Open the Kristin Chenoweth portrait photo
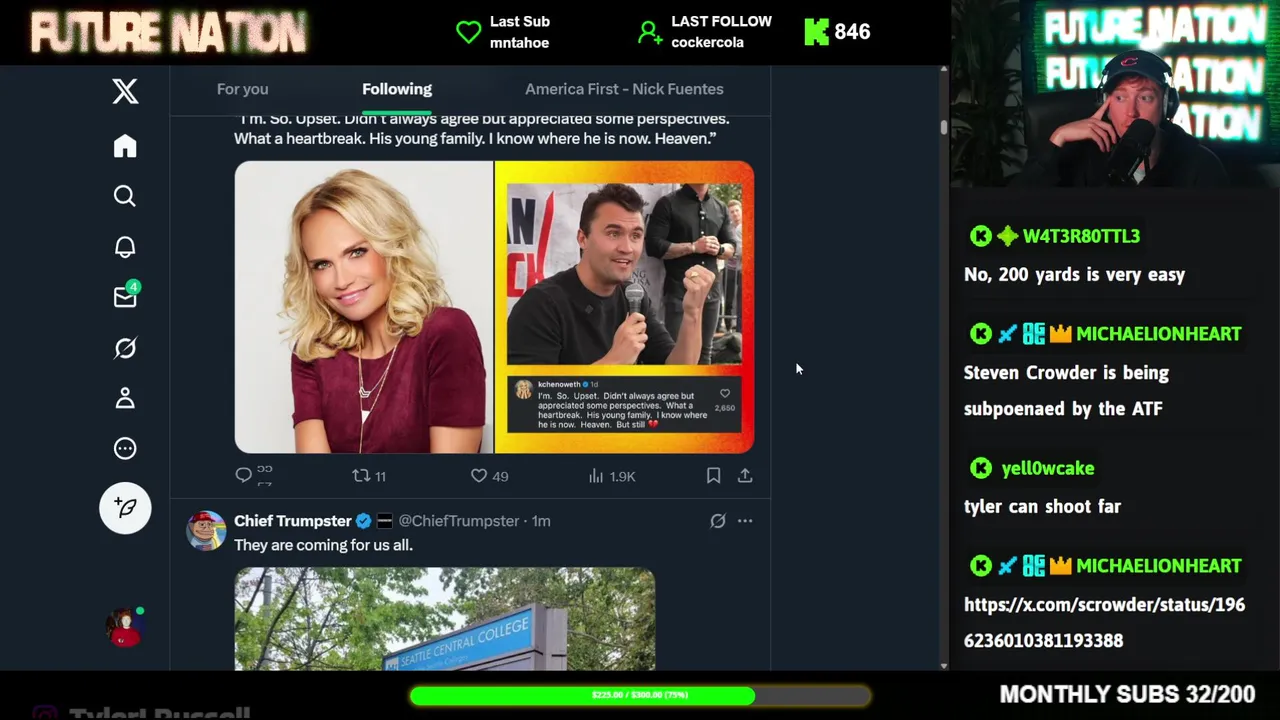 (363, 307)
